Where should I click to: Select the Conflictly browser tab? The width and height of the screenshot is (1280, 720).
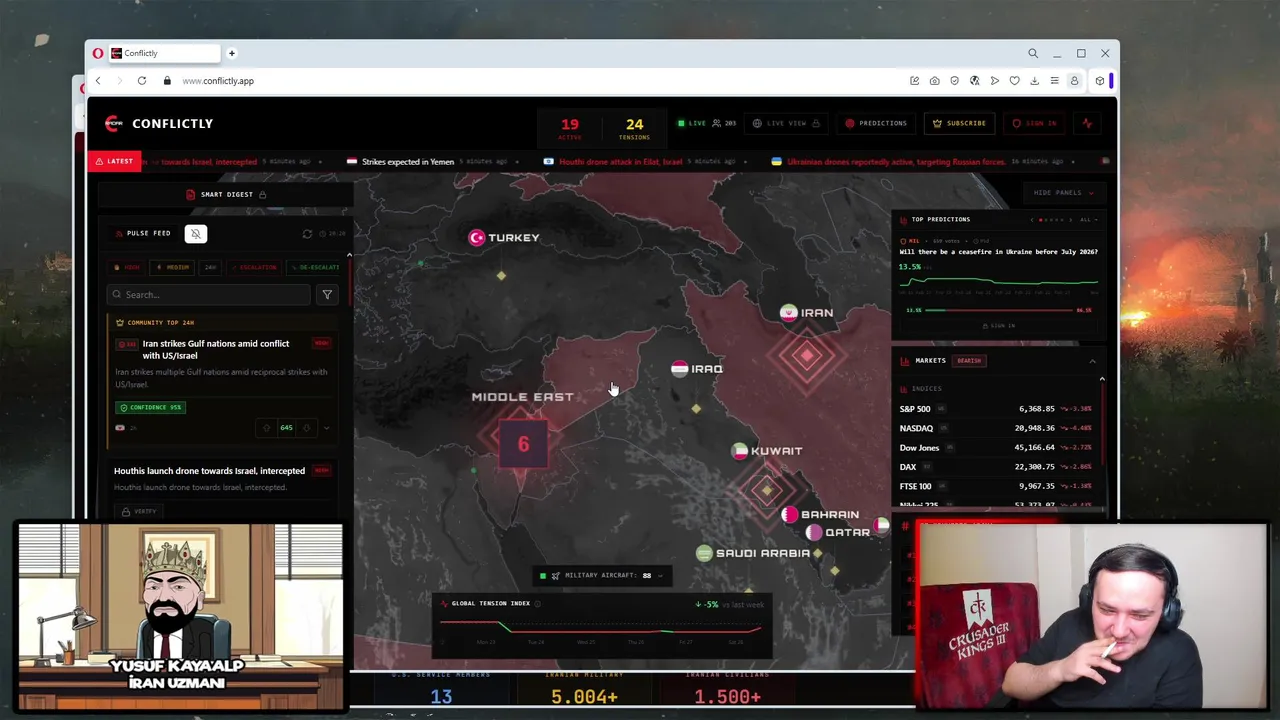pyautogui.click(x=163, y=53)
